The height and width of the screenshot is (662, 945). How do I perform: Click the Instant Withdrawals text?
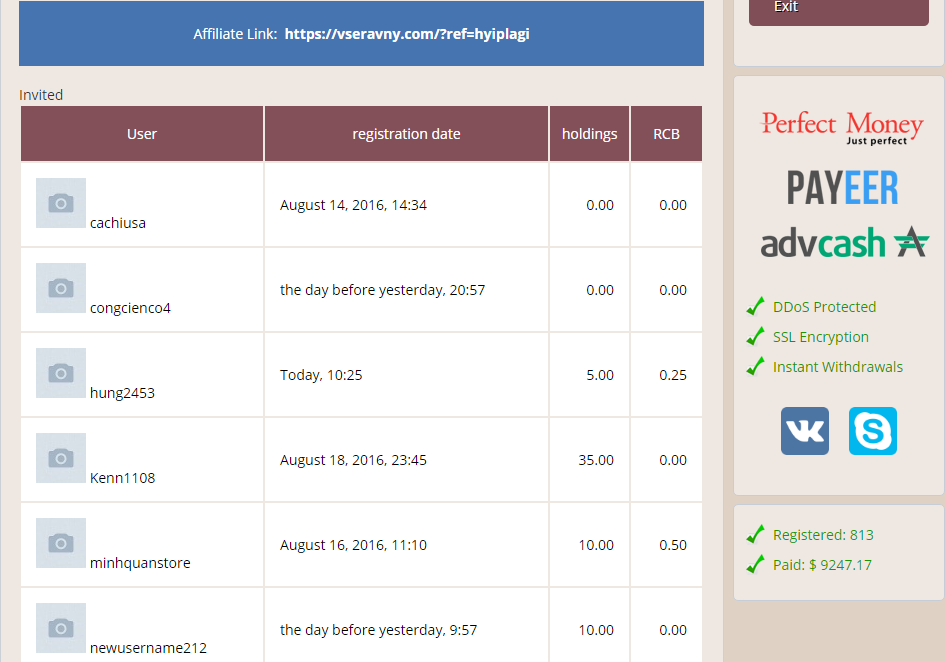point(838,367)
